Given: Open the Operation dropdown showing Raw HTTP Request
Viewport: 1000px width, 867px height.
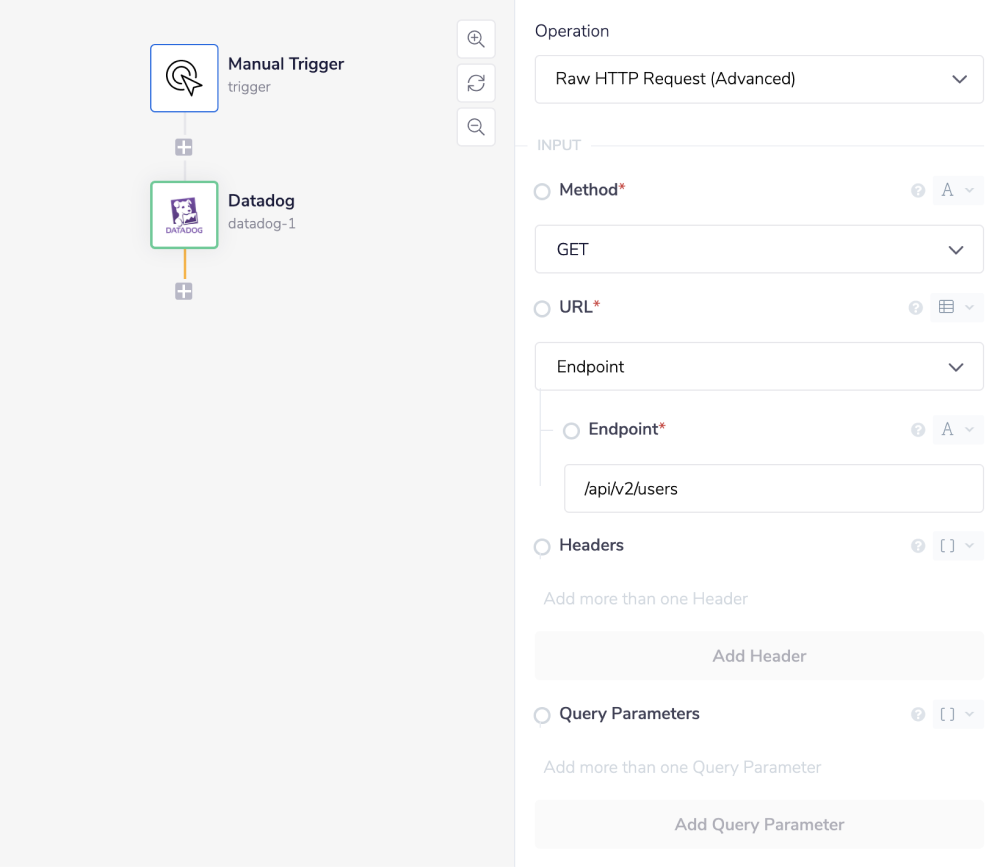Looking at the screenshot, I should [x=759, y=79].
